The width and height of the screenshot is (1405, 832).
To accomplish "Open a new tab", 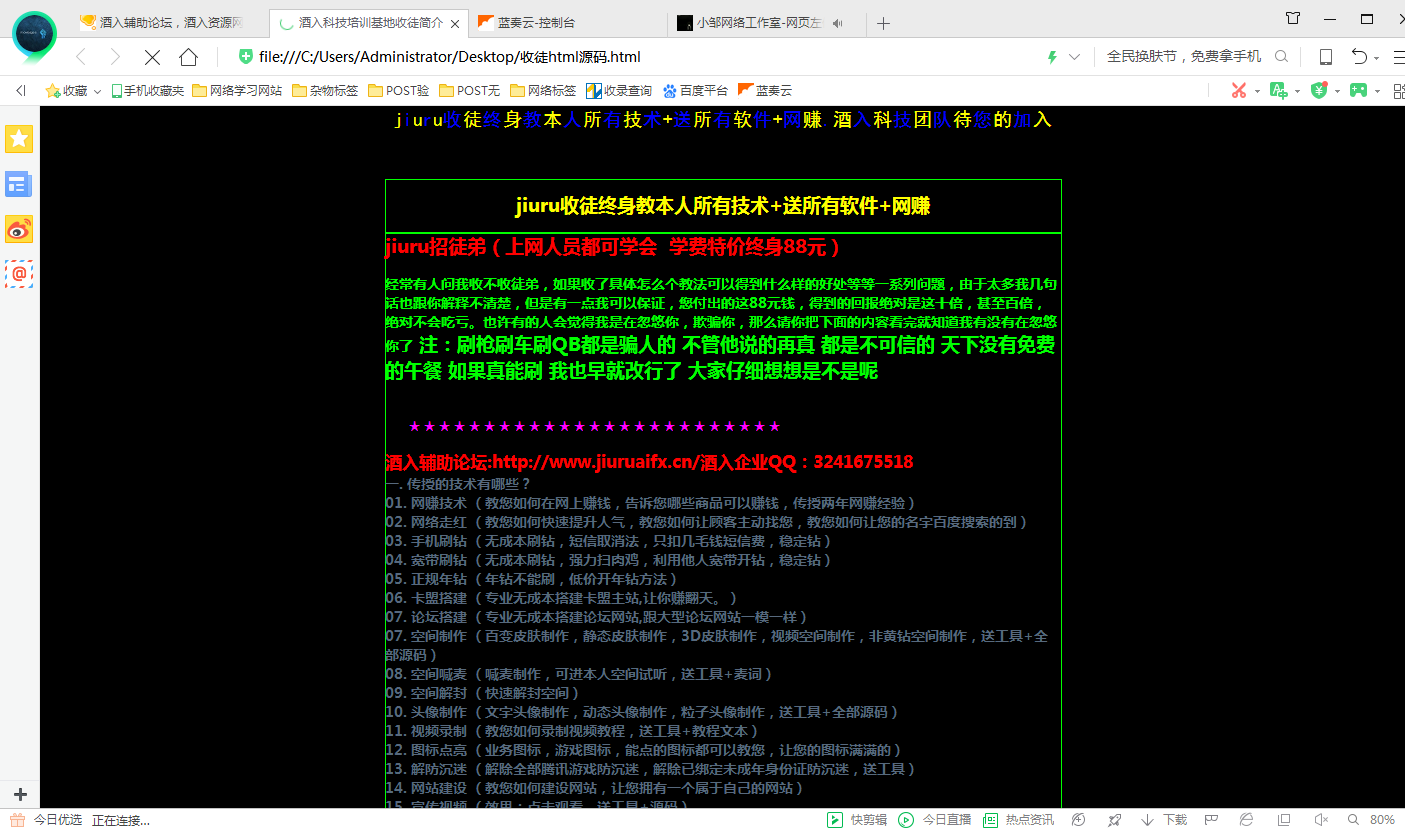I will 883,23.
